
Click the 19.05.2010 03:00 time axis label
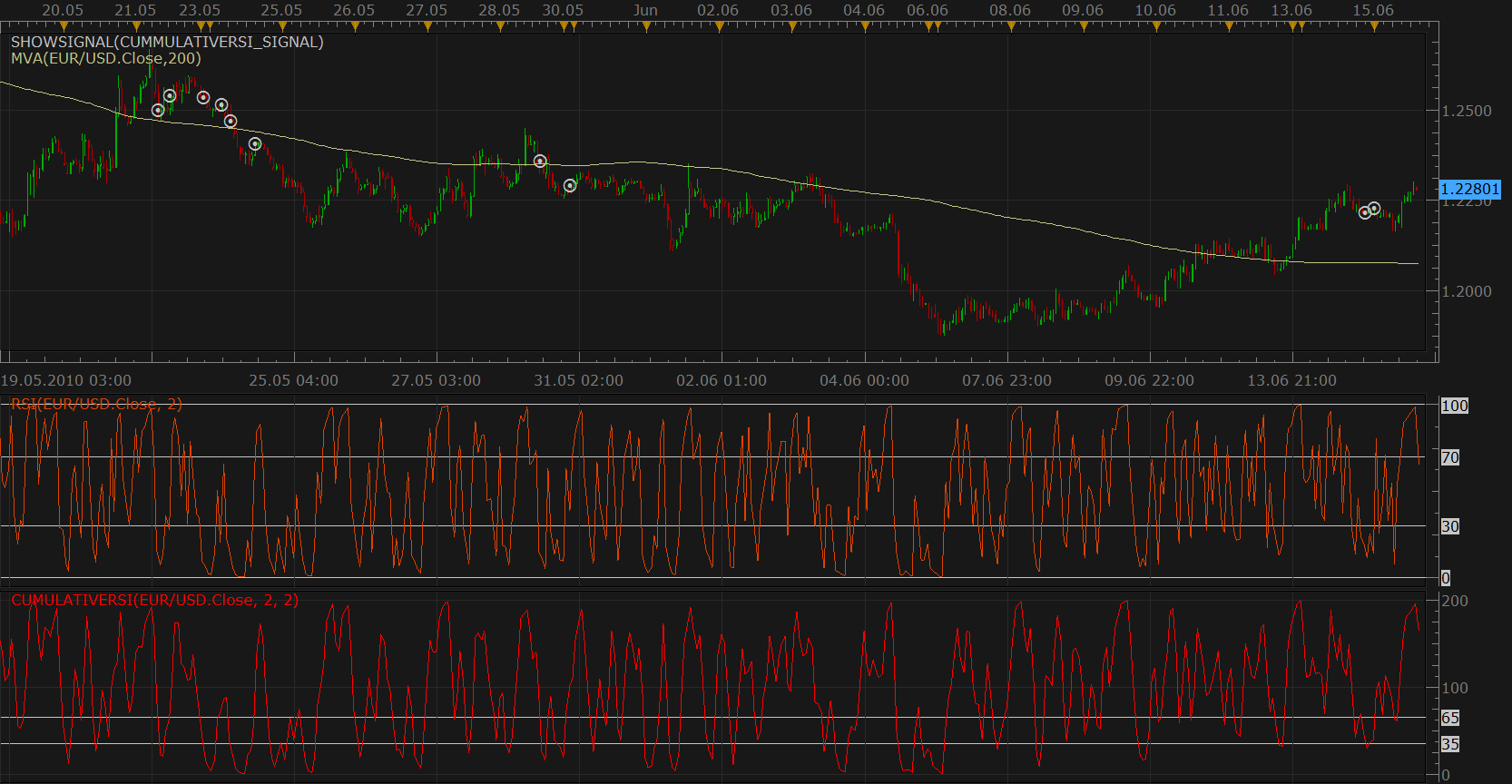click(66, 380)
